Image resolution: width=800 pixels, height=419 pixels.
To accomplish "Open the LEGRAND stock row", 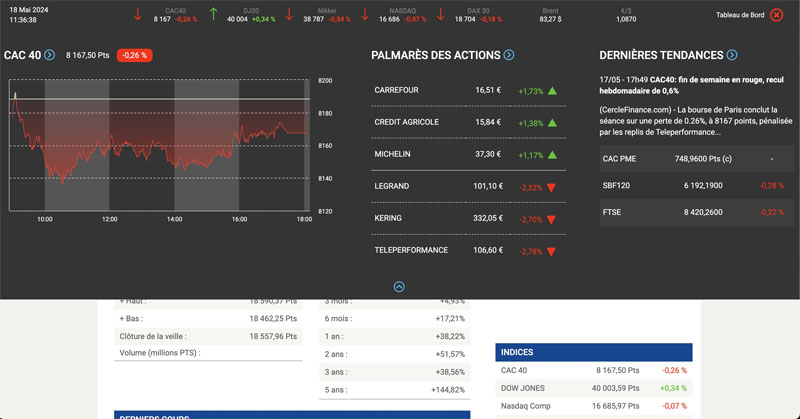I will (x=468, y=186).
